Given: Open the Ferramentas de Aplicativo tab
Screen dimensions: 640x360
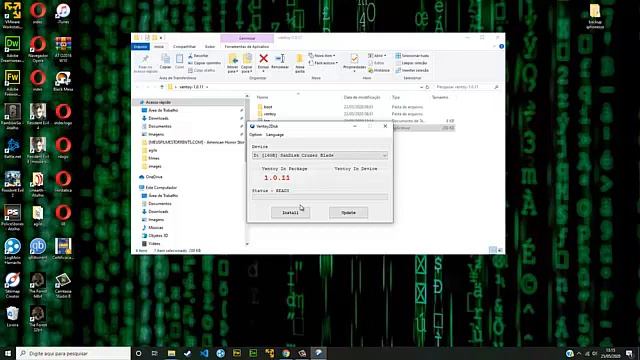Looking at the screenshot, I should [247, 47].
